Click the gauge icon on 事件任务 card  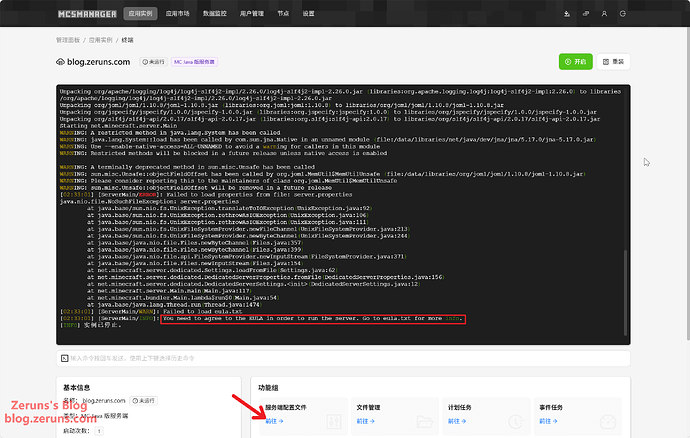(x=608, y=422)
